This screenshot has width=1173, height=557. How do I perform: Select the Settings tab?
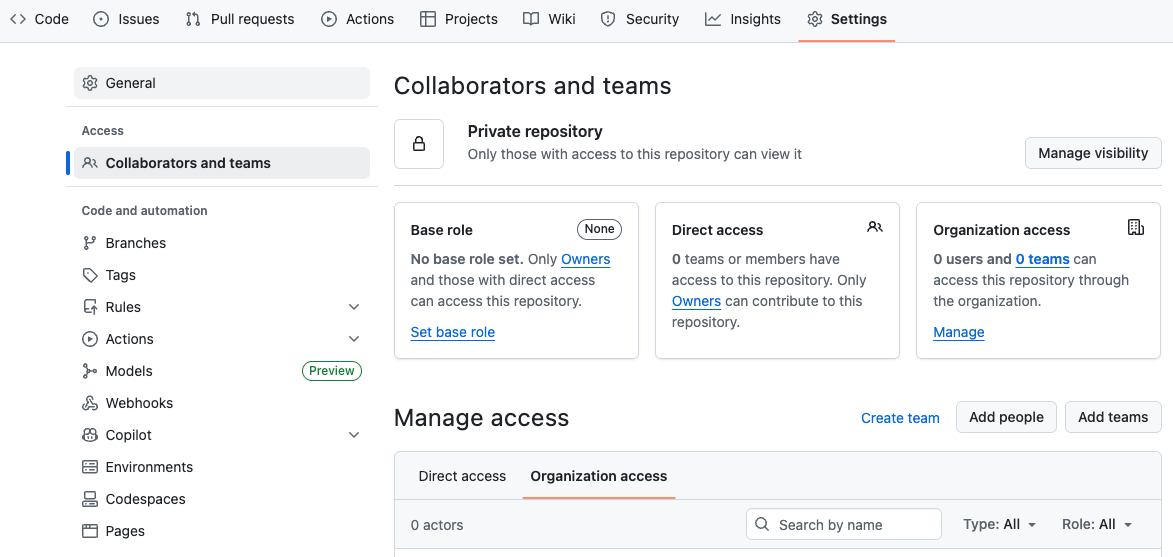[x=847, y=19]
